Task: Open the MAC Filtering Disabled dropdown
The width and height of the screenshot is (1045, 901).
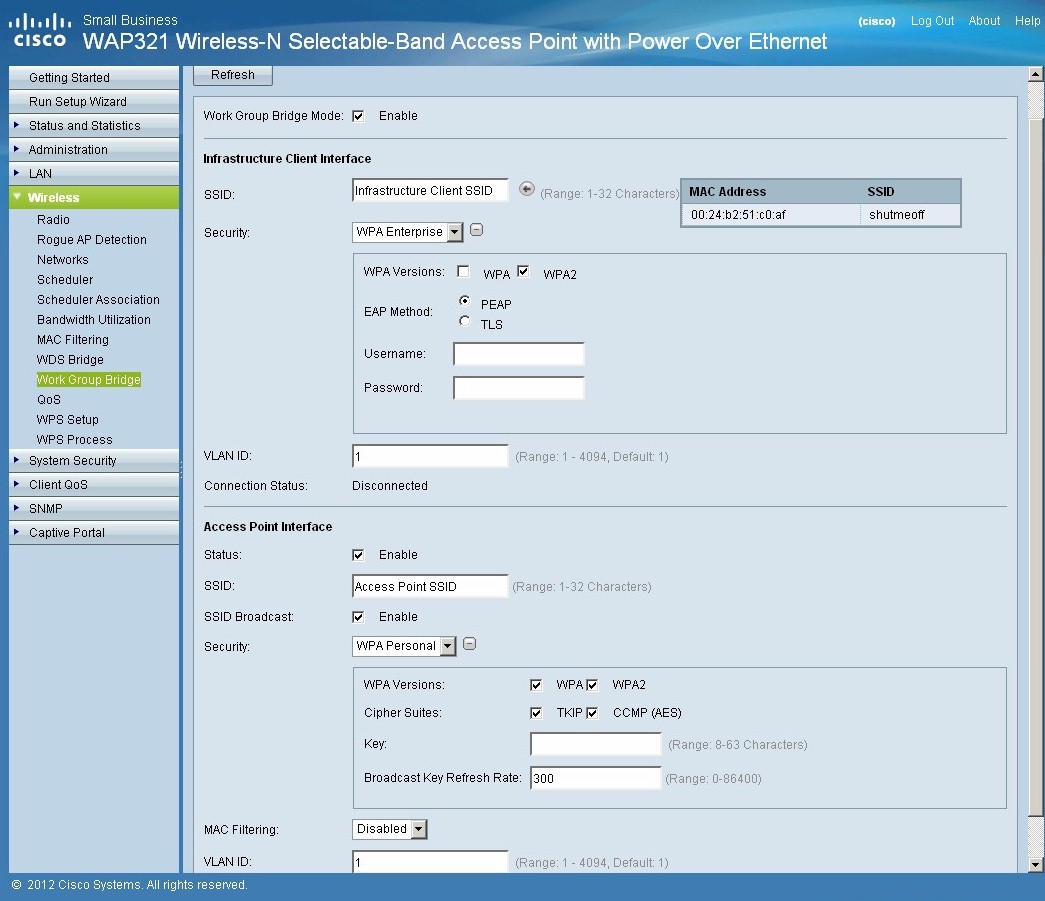Action: point(389,829)
